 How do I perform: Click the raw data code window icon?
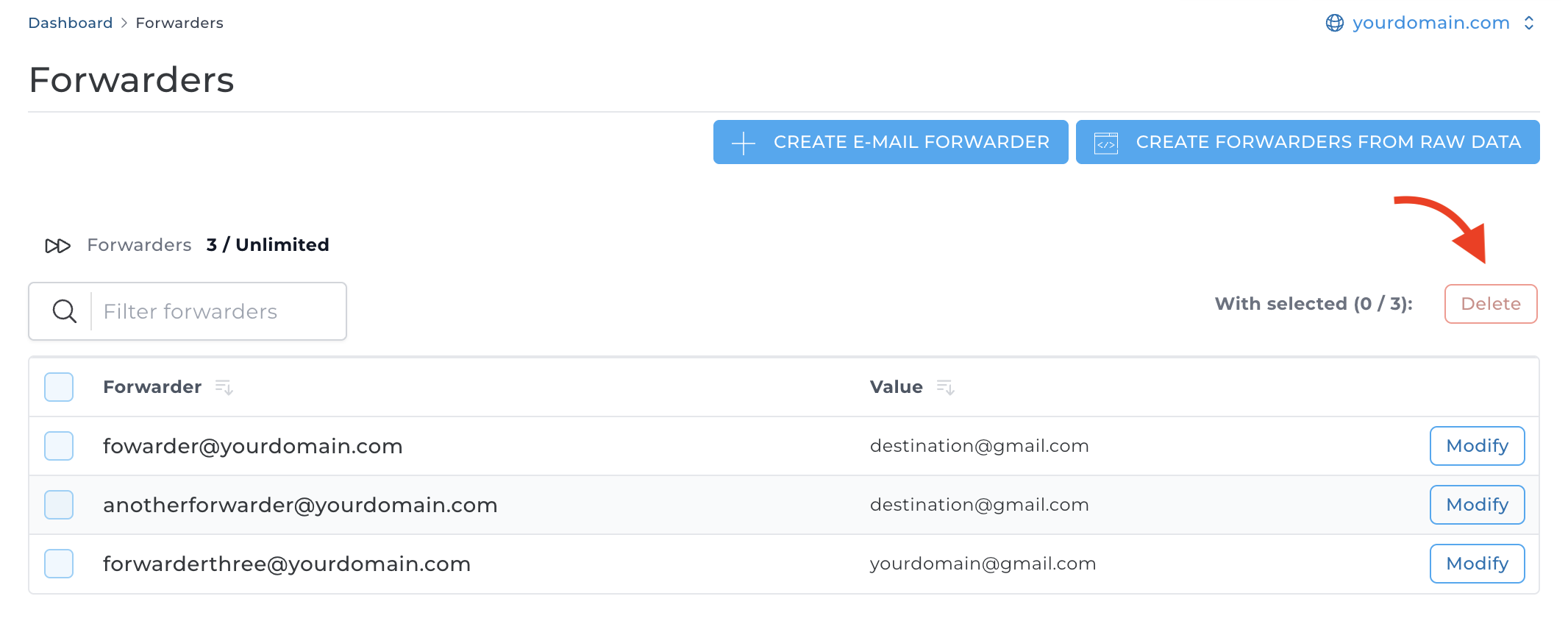(x=1105, y=143)
